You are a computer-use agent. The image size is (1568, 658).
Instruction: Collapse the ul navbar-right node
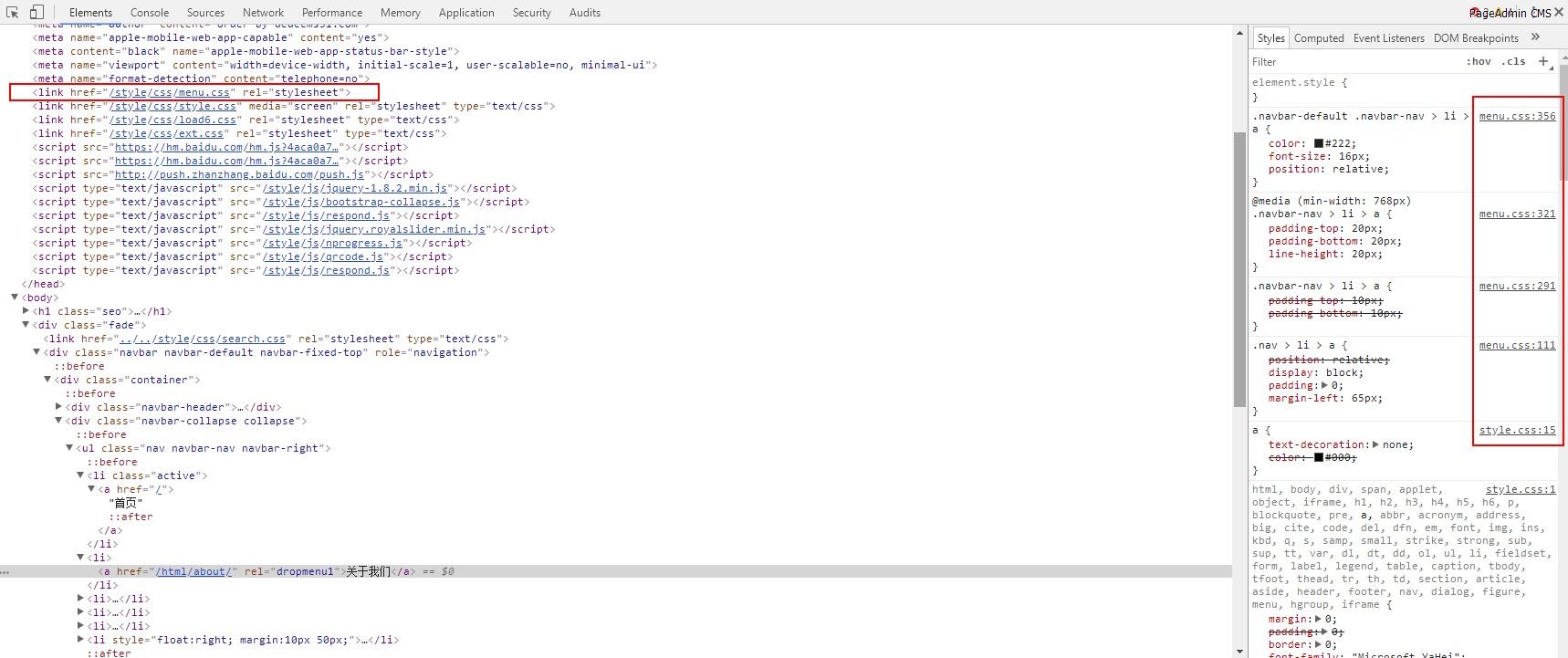(x=69, y=448)
